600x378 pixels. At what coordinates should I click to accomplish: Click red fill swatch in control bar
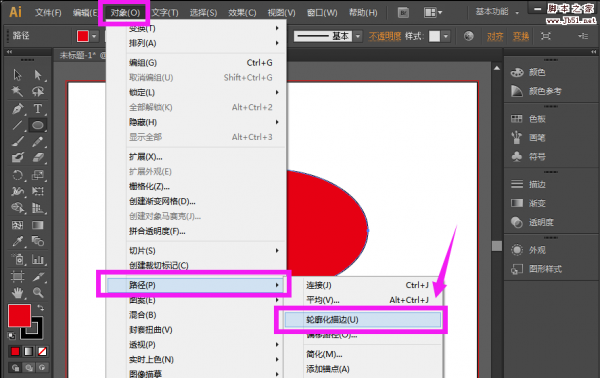click(83, 36)
